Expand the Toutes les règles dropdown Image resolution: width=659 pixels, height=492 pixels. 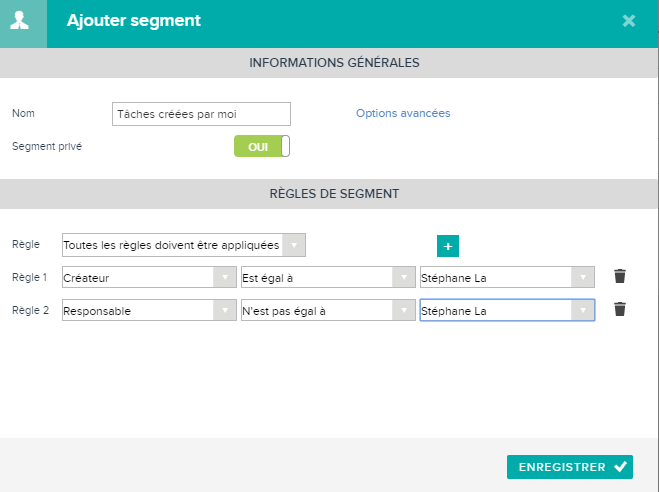click(184, 245)
